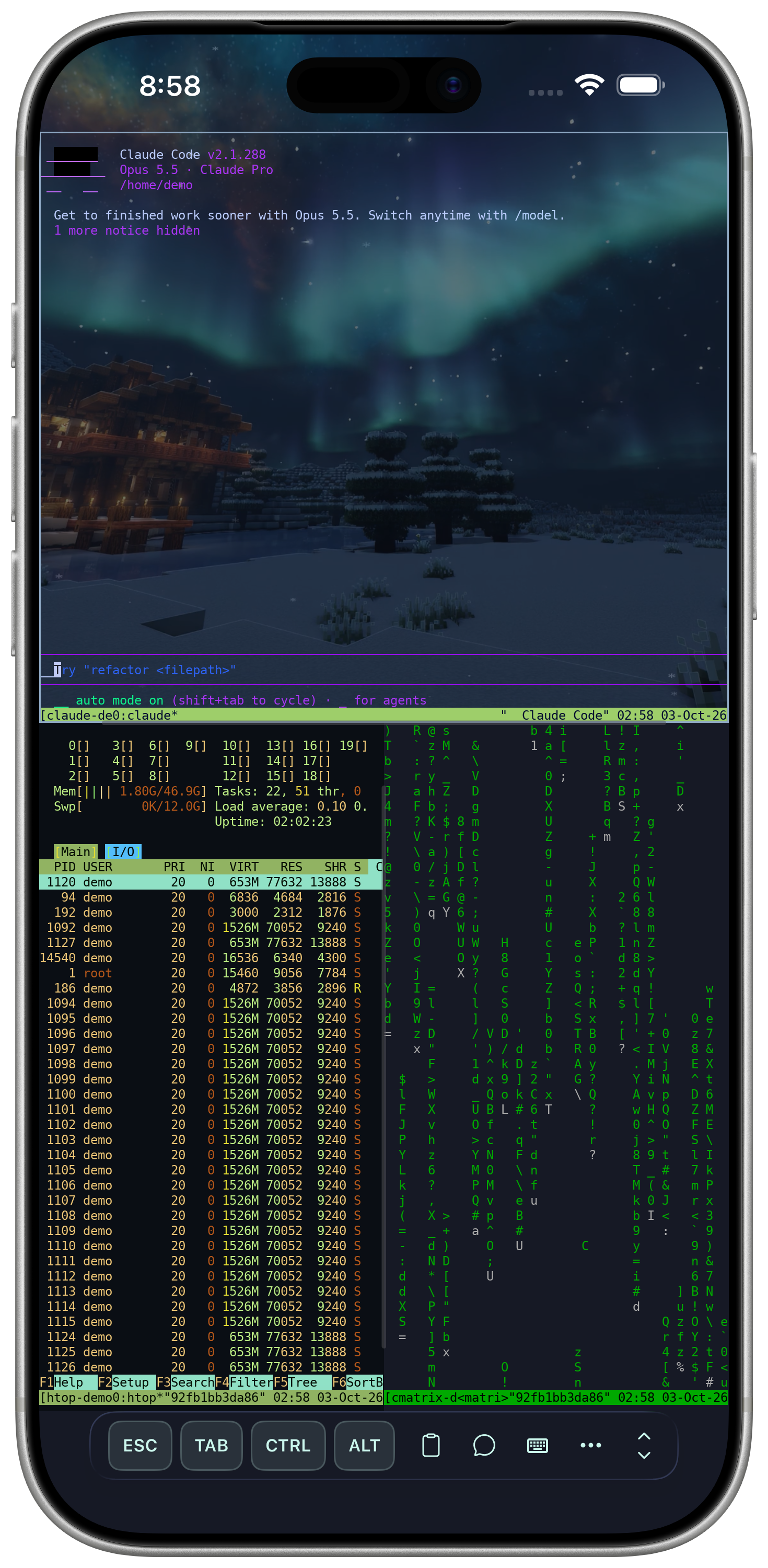Select process row PID 1127
Viewport: 768px width, 1568px height.
[x=211, y=942]
